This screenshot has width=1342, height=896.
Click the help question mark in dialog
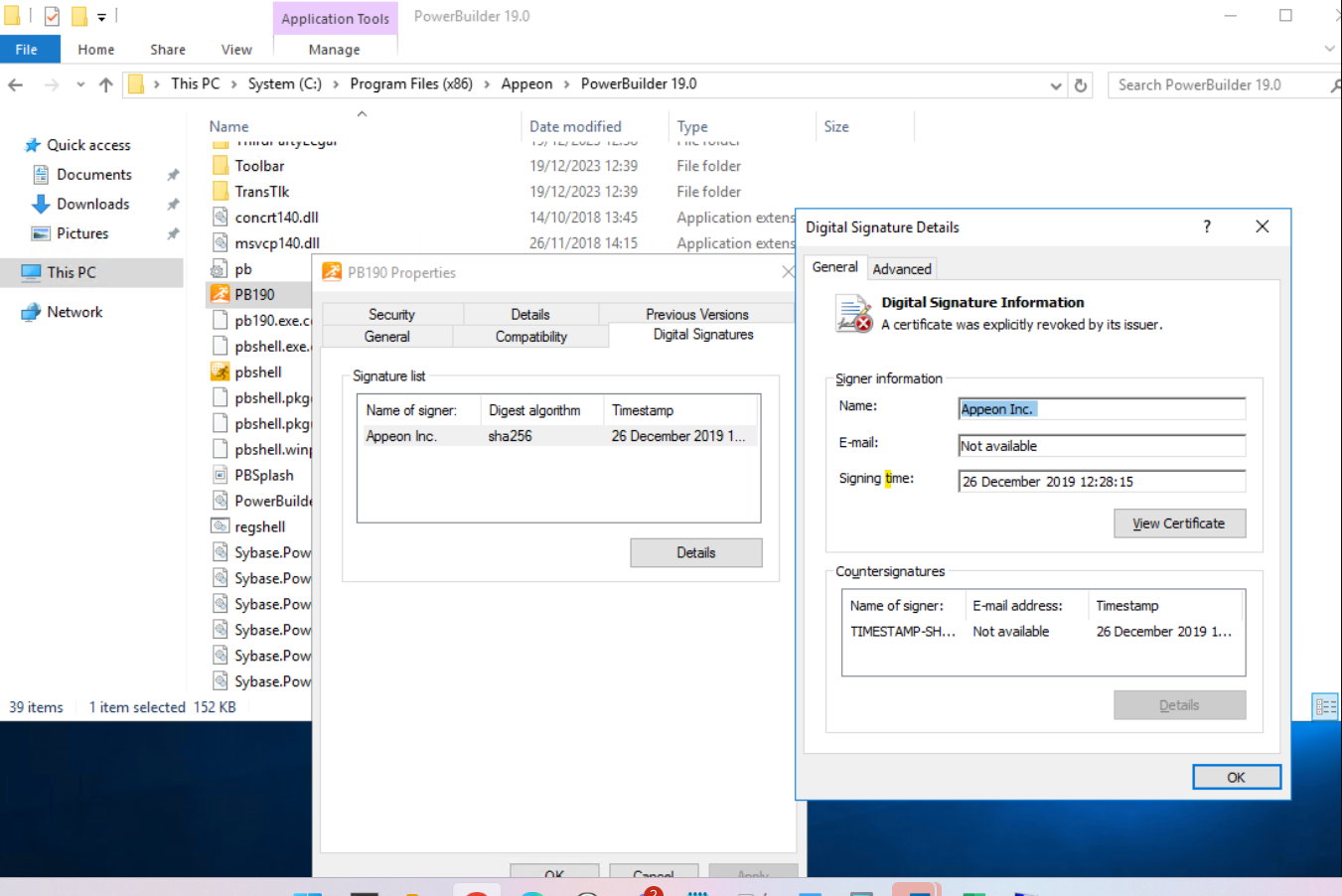[1207, 227]
